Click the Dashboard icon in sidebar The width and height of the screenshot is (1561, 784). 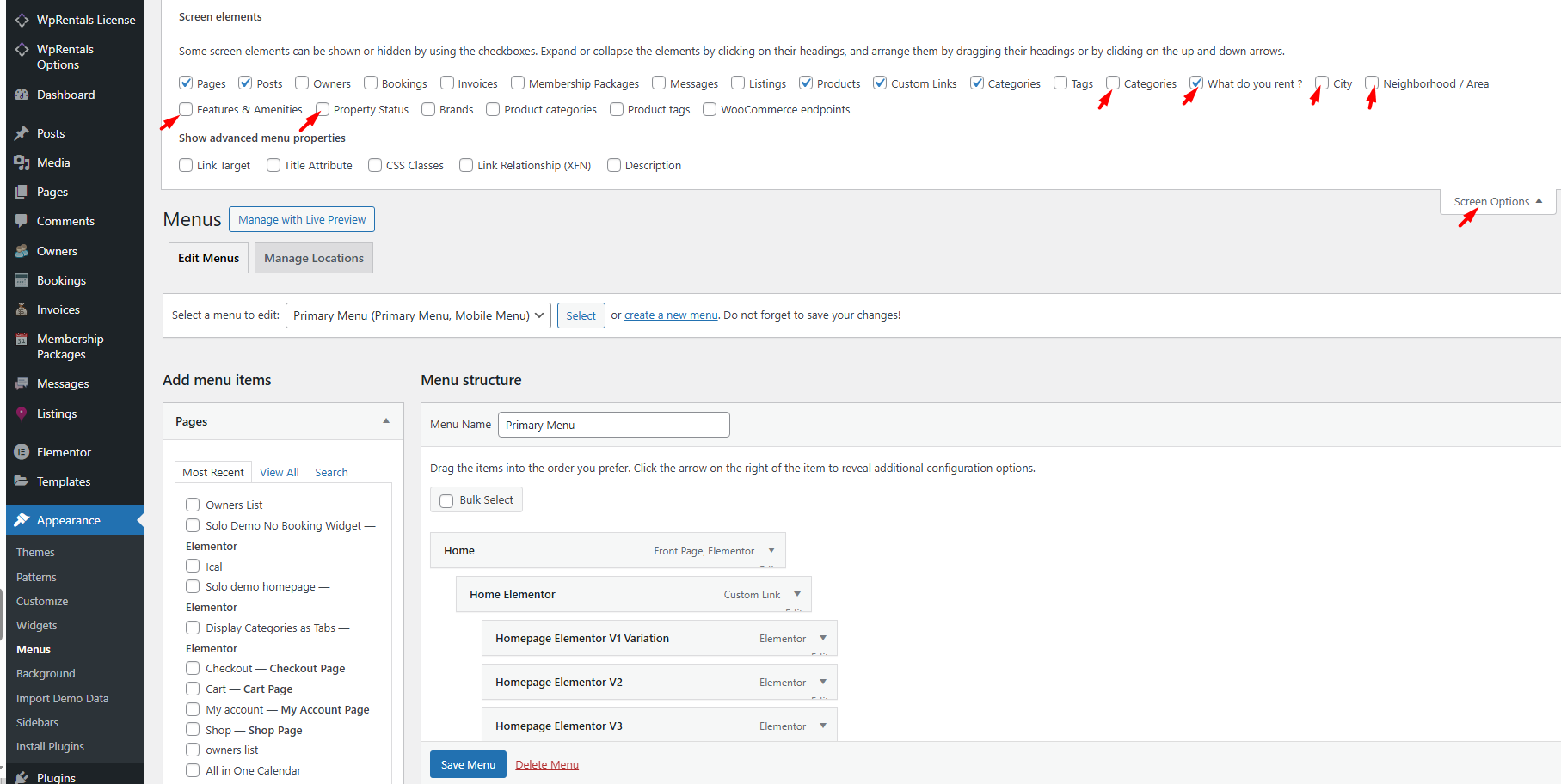click(x=22, y=95)
